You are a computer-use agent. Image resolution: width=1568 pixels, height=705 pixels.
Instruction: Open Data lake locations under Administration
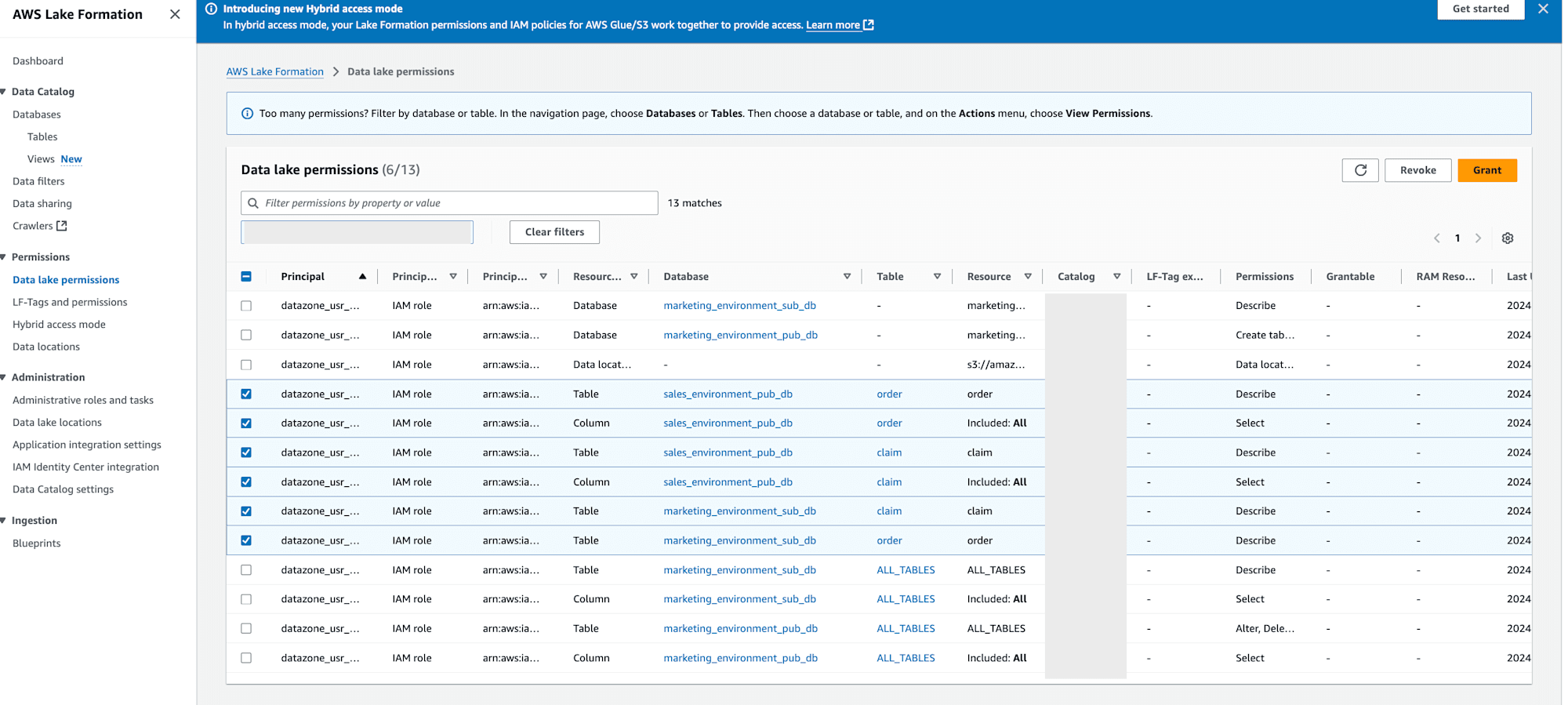tap(57, 423)
